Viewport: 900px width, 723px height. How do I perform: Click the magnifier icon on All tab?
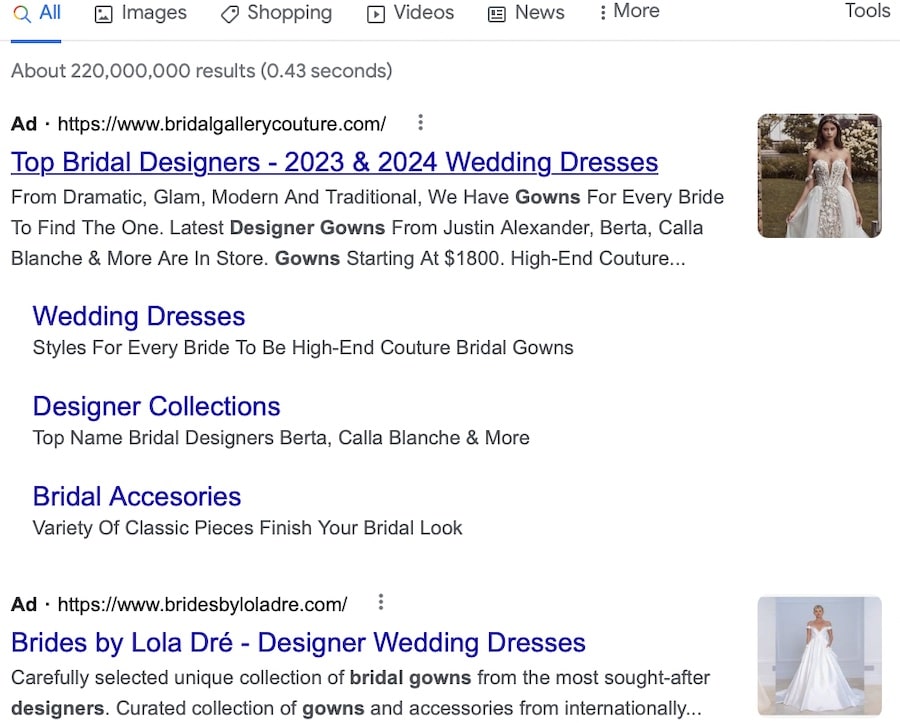pos(22,13)
